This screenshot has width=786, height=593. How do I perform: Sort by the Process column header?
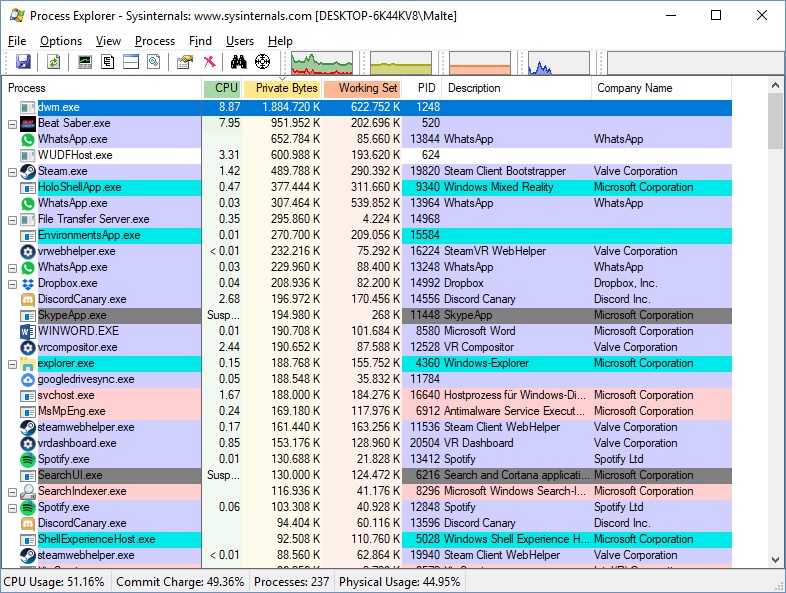(x=102, y=88)
